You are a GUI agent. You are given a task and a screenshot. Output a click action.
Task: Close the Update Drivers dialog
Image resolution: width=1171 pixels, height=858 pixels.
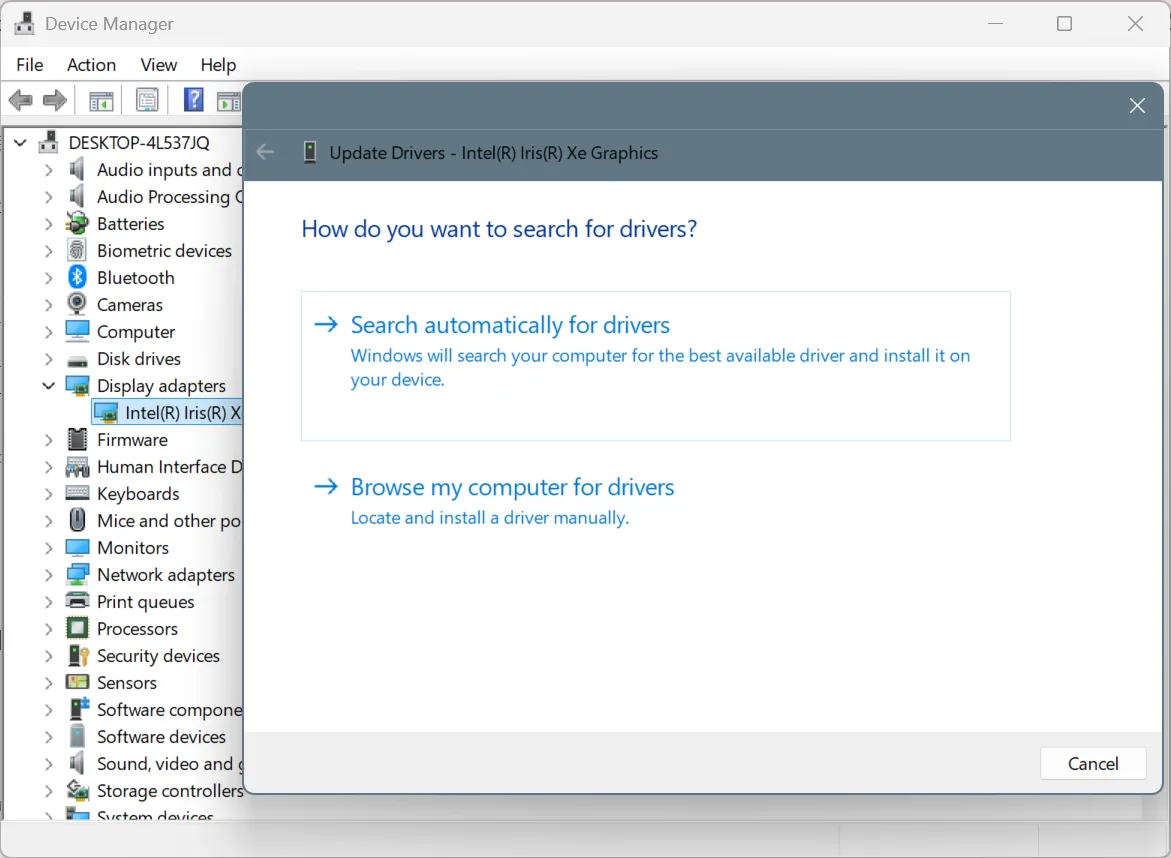pyautogui.click(x=1137, y=106)
